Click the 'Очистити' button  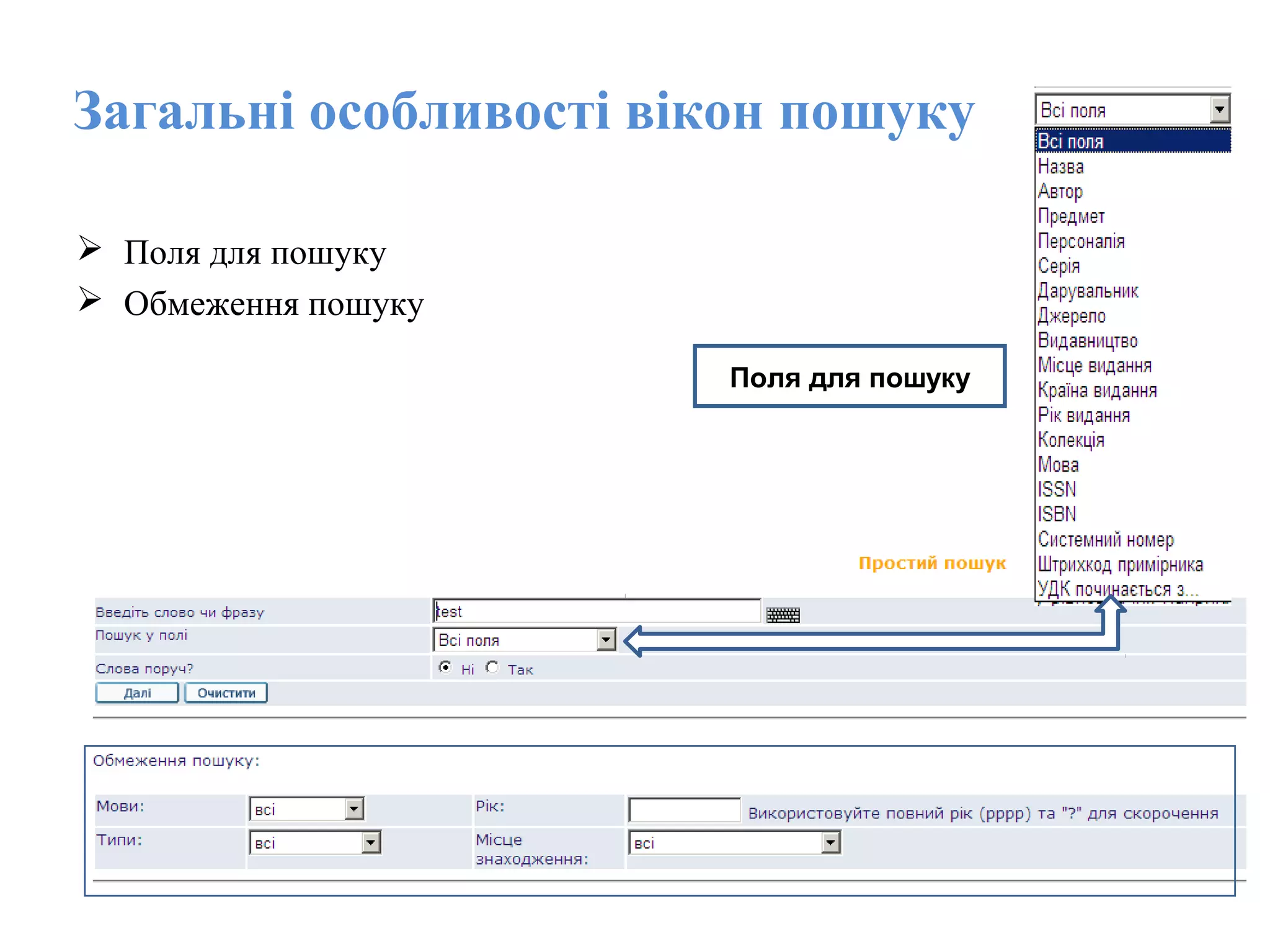226,693
